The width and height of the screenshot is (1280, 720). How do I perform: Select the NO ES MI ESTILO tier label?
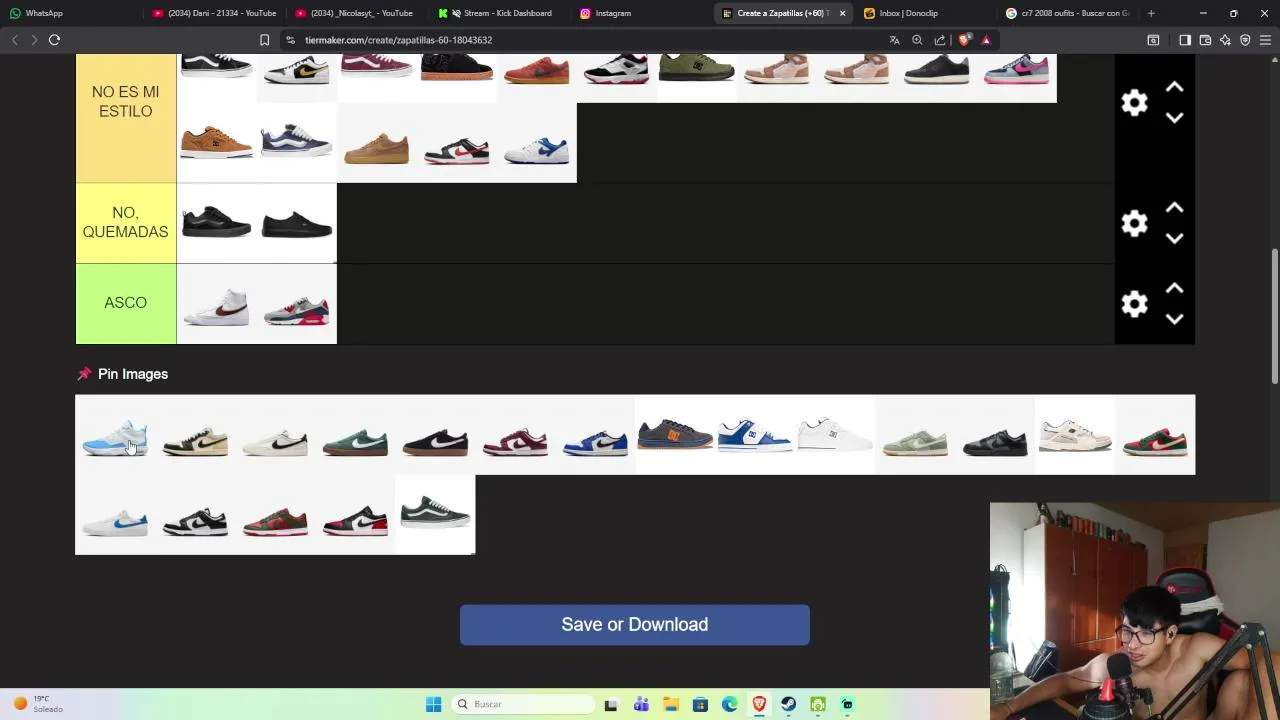(126, 102)
